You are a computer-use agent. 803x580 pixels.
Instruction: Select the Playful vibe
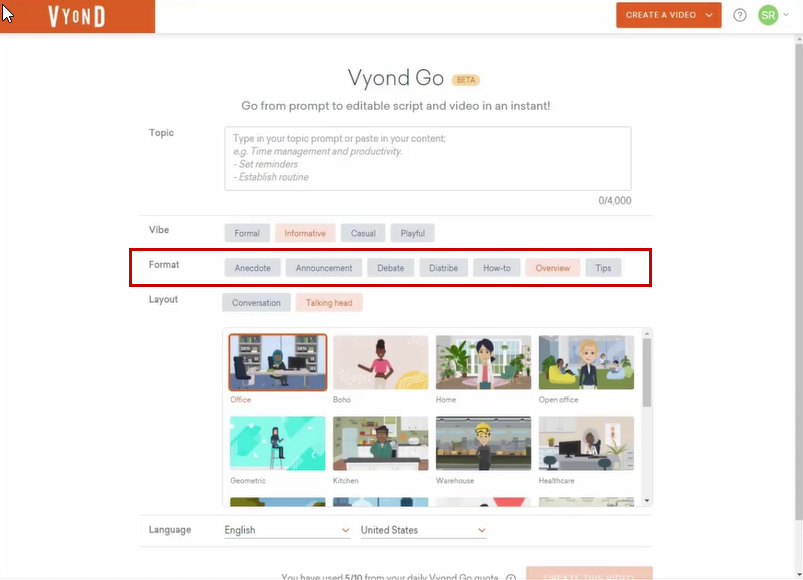pos(412,233)
